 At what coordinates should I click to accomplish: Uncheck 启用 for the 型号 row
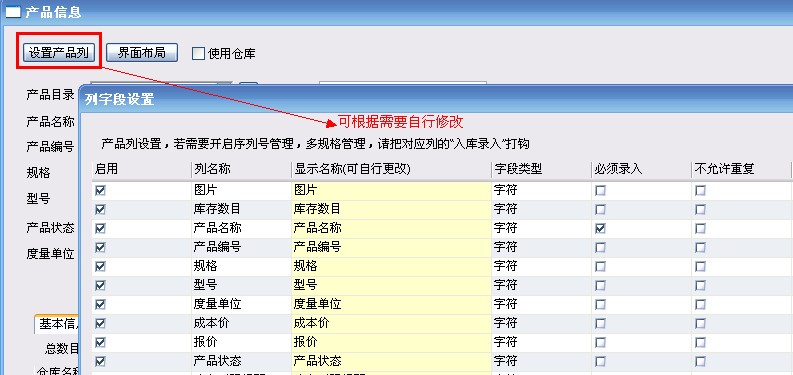point(100,285)
